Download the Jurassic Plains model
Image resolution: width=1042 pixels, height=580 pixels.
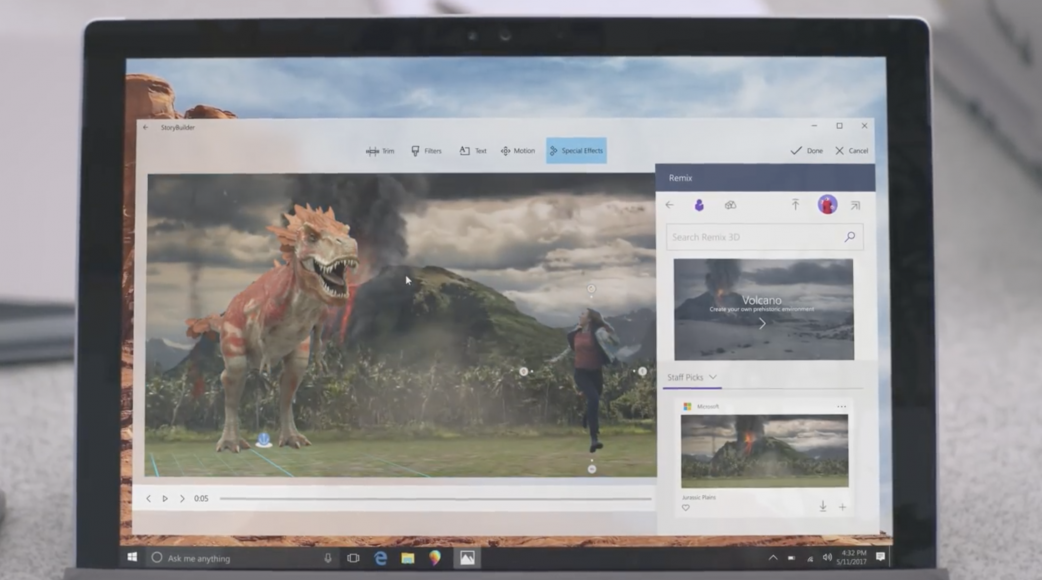(x=823, y=506)
